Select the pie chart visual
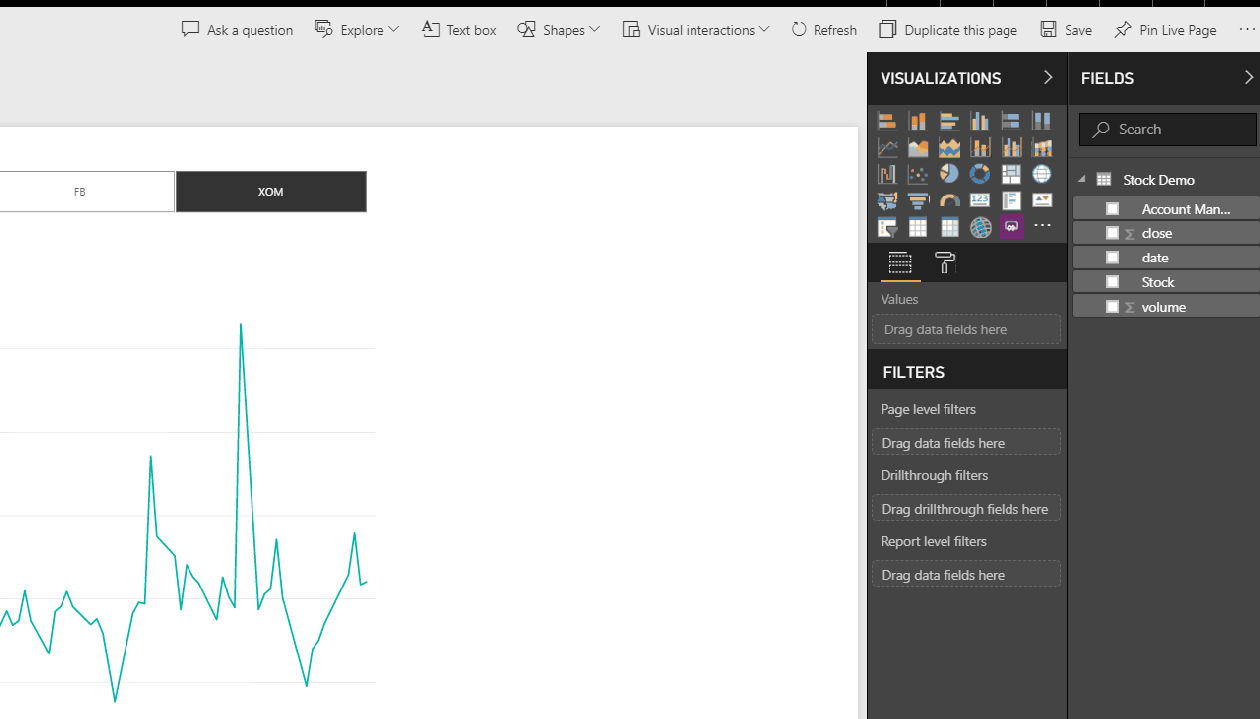 point(949,174)
